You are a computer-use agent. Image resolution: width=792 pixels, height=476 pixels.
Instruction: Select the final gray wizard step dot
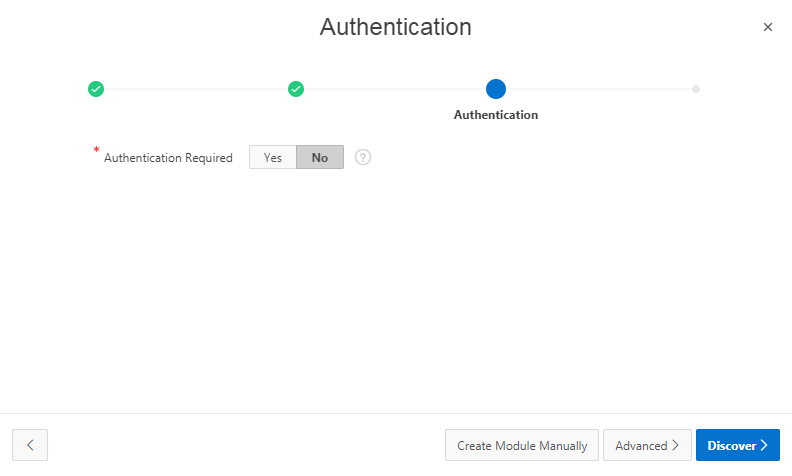[696, 89]
